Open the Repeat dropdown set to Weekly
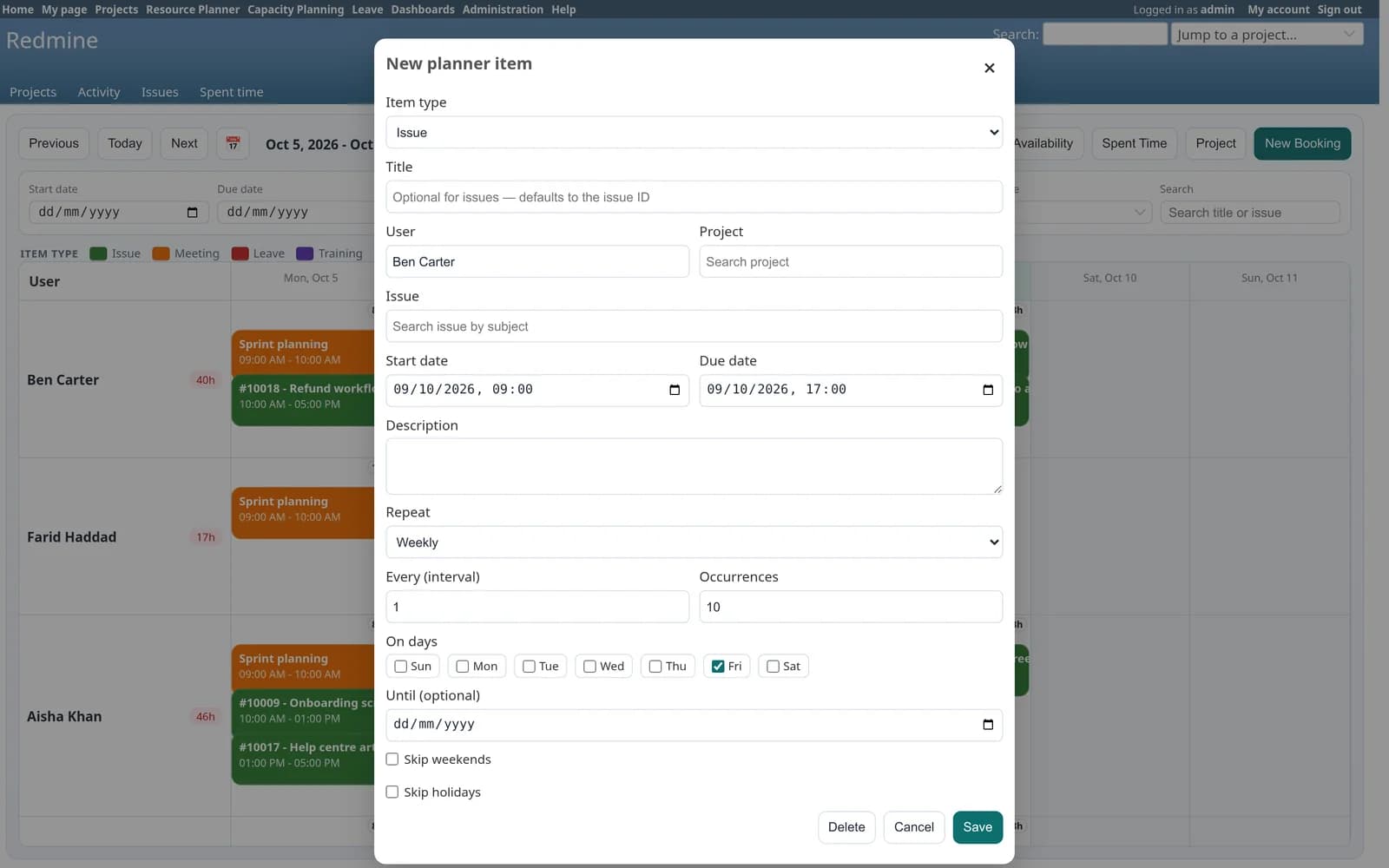The width and height of the screenshot is (1389, 868). [694, 542]
